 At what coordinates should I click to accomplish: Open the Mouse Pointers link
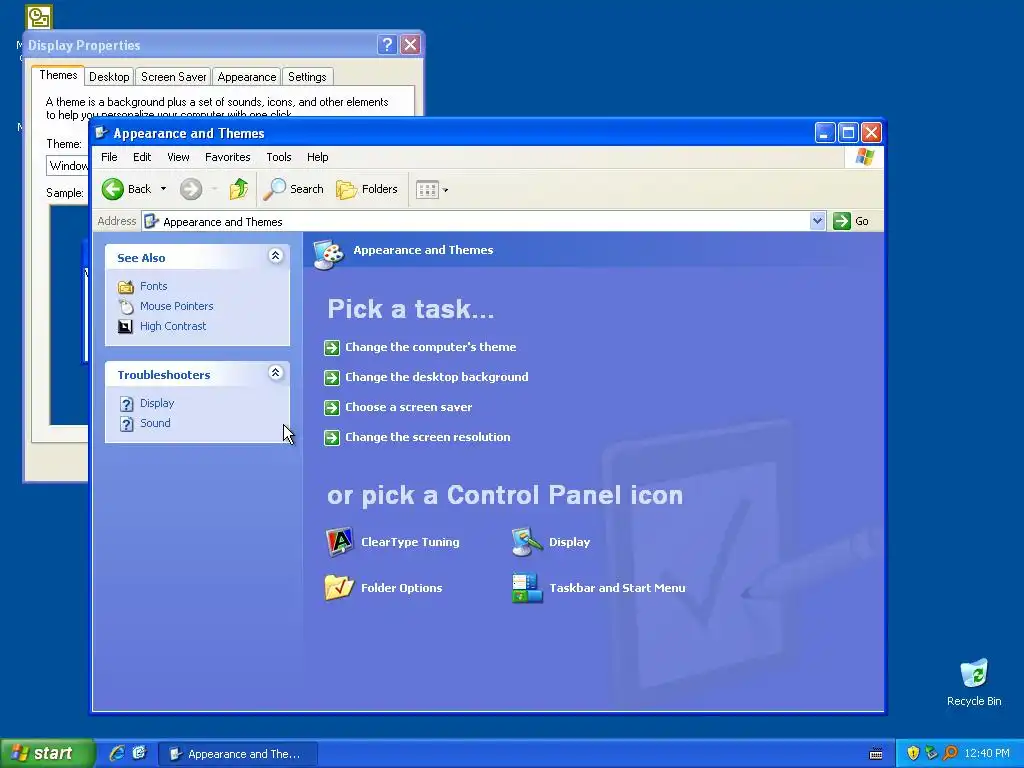[176, 306]
